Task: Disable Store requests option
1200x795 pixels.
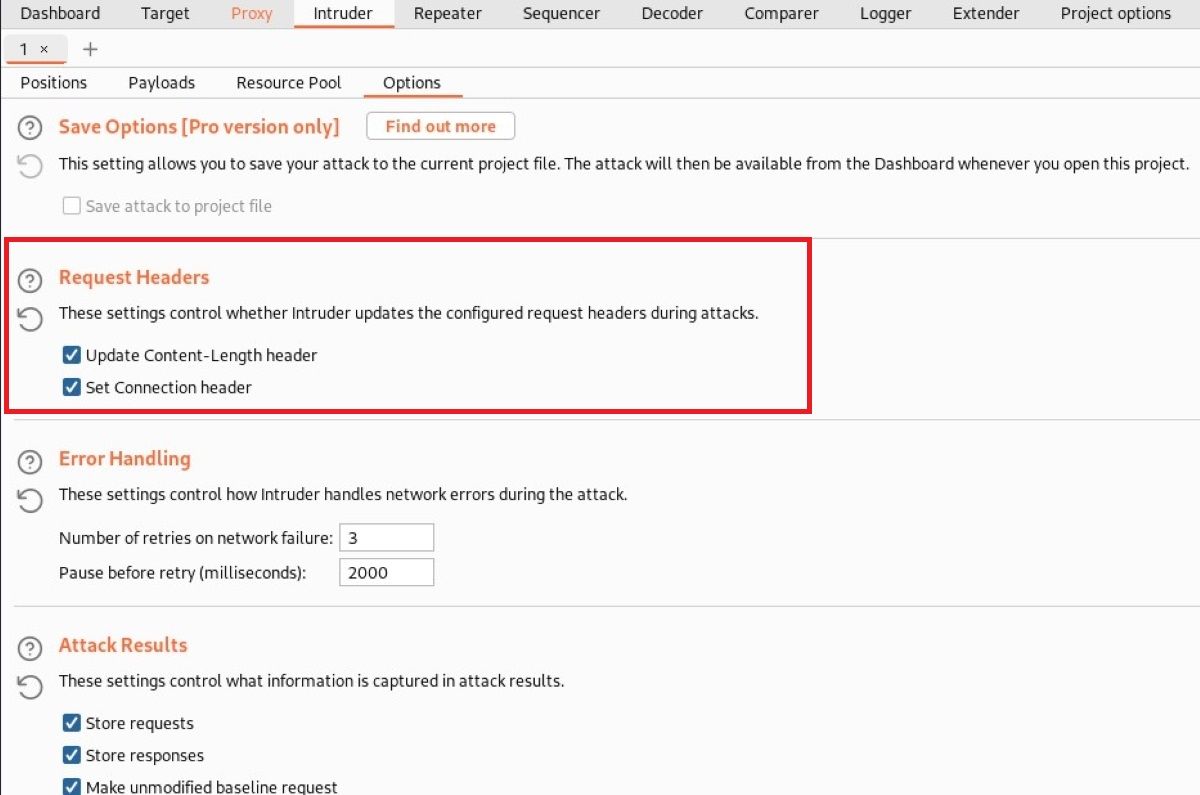Action: click(72, 723)
